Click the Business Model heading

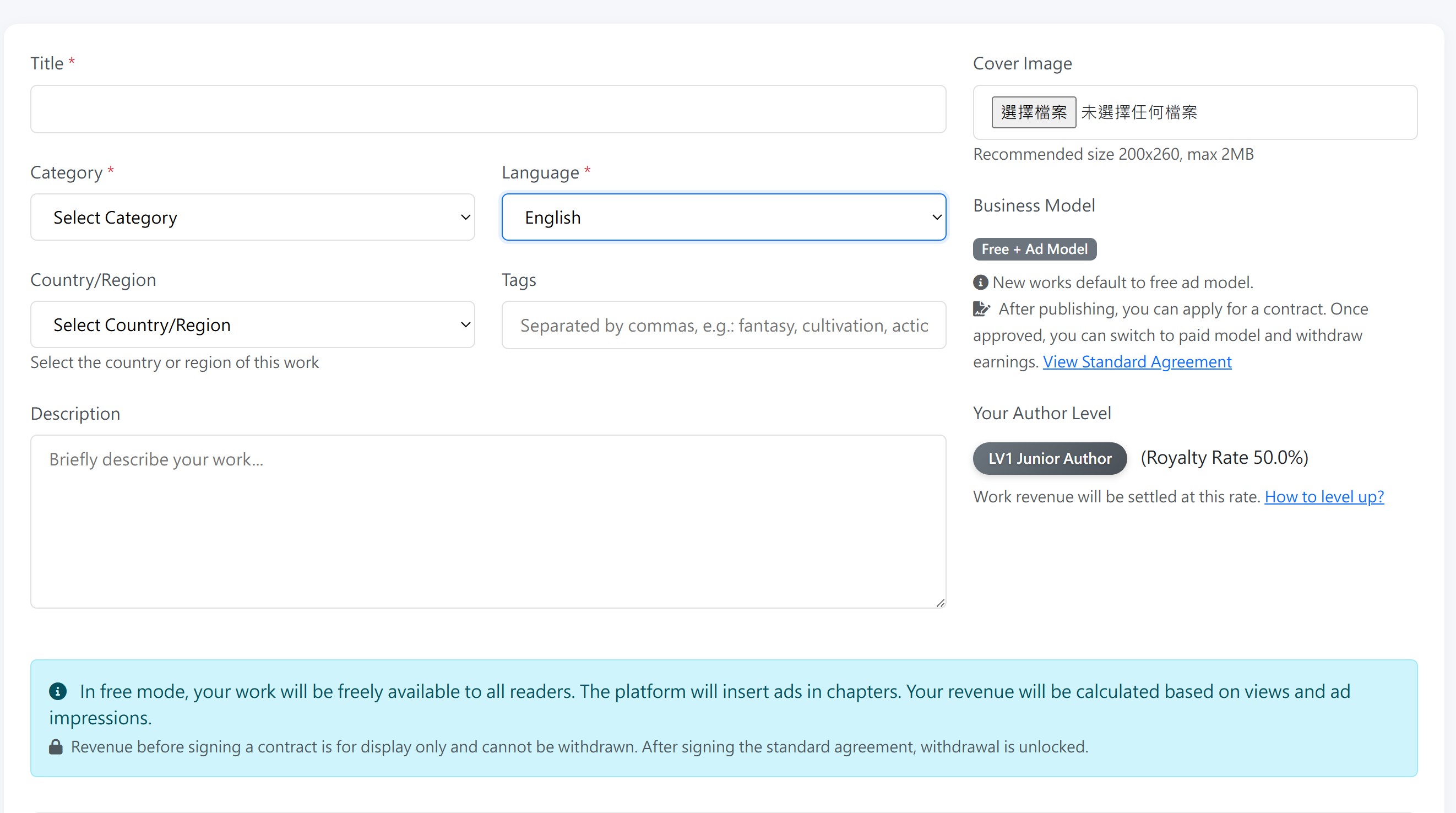(1034, 205)
